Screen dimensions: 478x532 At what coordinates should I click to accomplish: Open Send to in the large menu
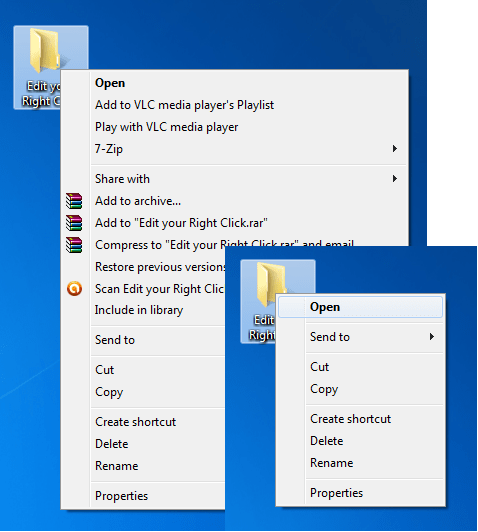click(x=115, y=340)
